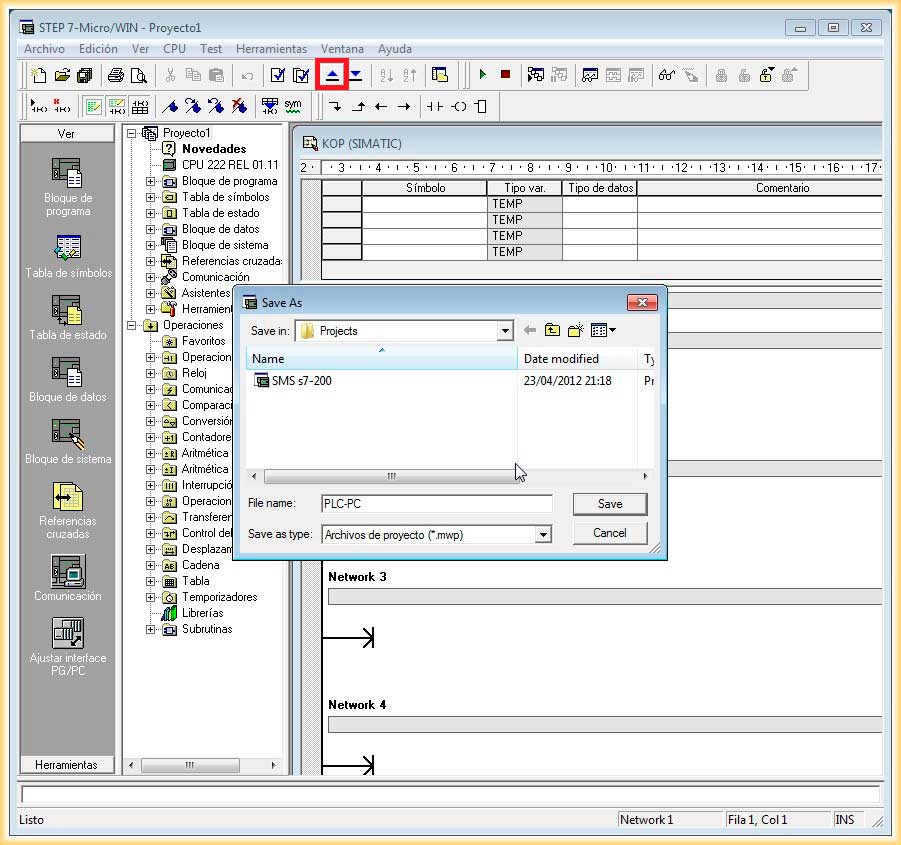Click the File name input field
This screenshot has width=901, height=845.
point(436,504)
